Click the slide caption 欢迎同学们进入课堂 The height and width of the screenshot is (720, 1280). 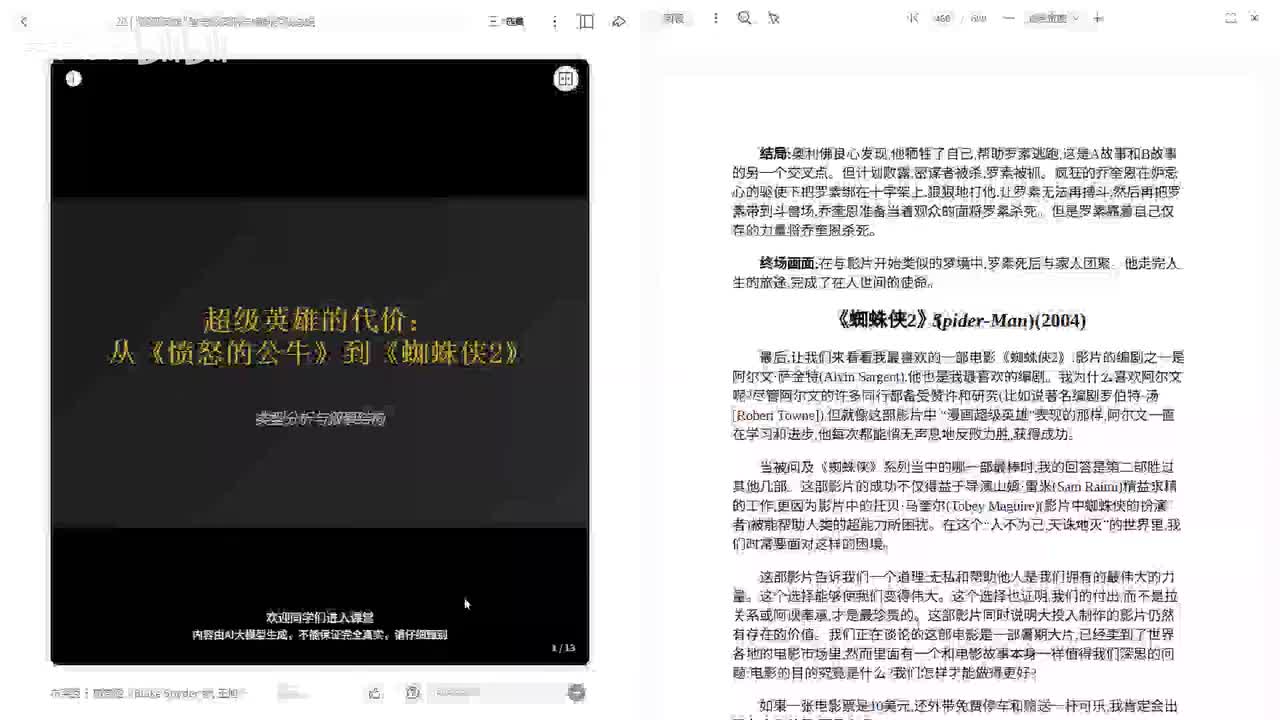[320, 617]
